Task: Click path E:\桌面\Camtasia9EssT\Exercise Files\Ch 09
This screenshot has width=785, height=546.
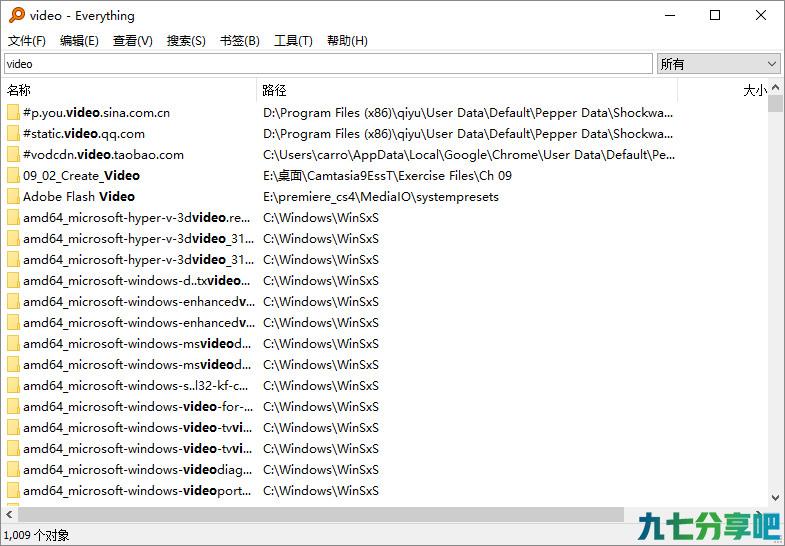Action: [387, 176]
